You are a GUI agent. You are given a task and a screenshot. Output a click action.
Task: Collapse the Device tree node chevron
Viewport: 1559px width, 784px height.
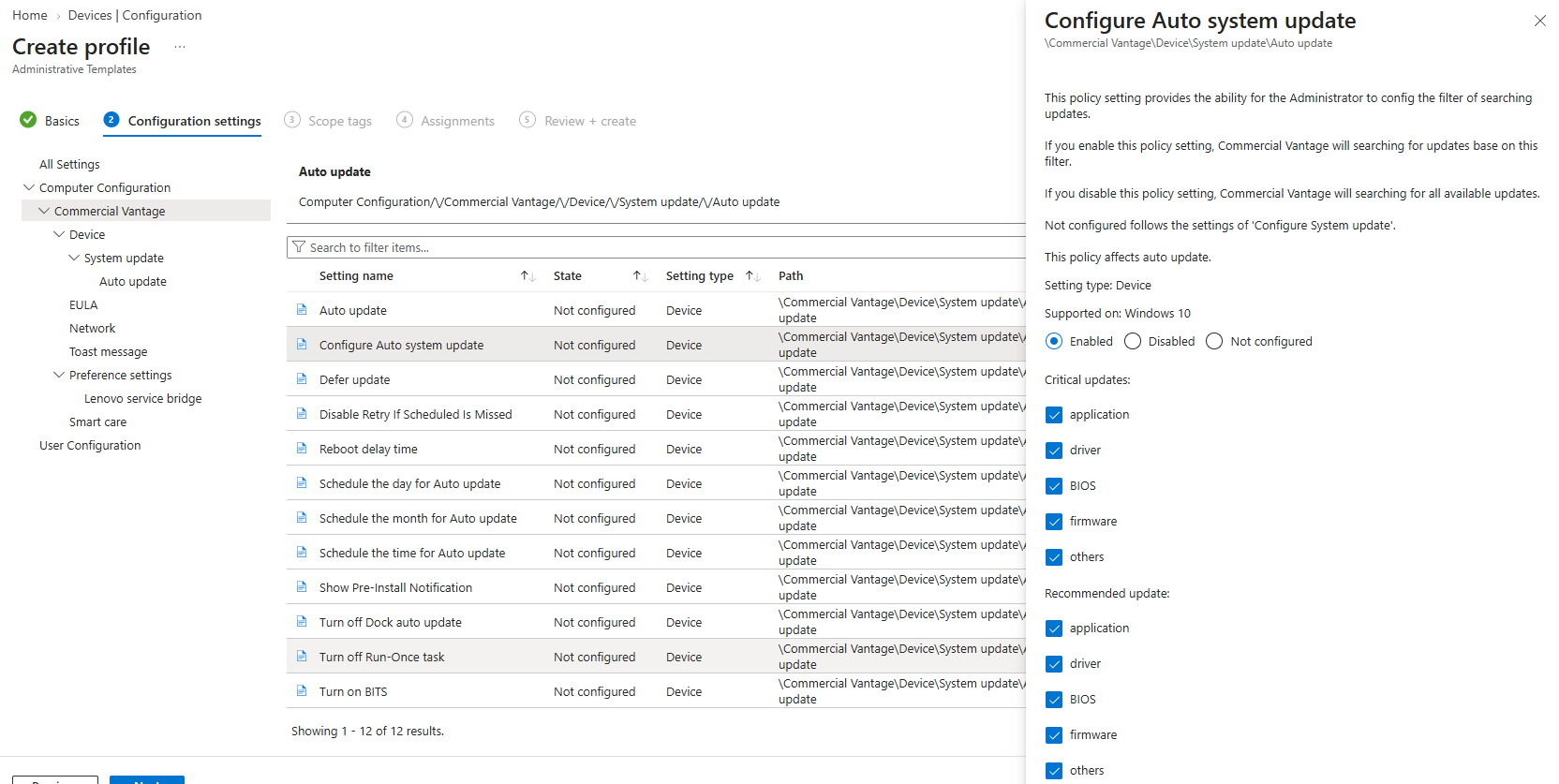[59, 234]
